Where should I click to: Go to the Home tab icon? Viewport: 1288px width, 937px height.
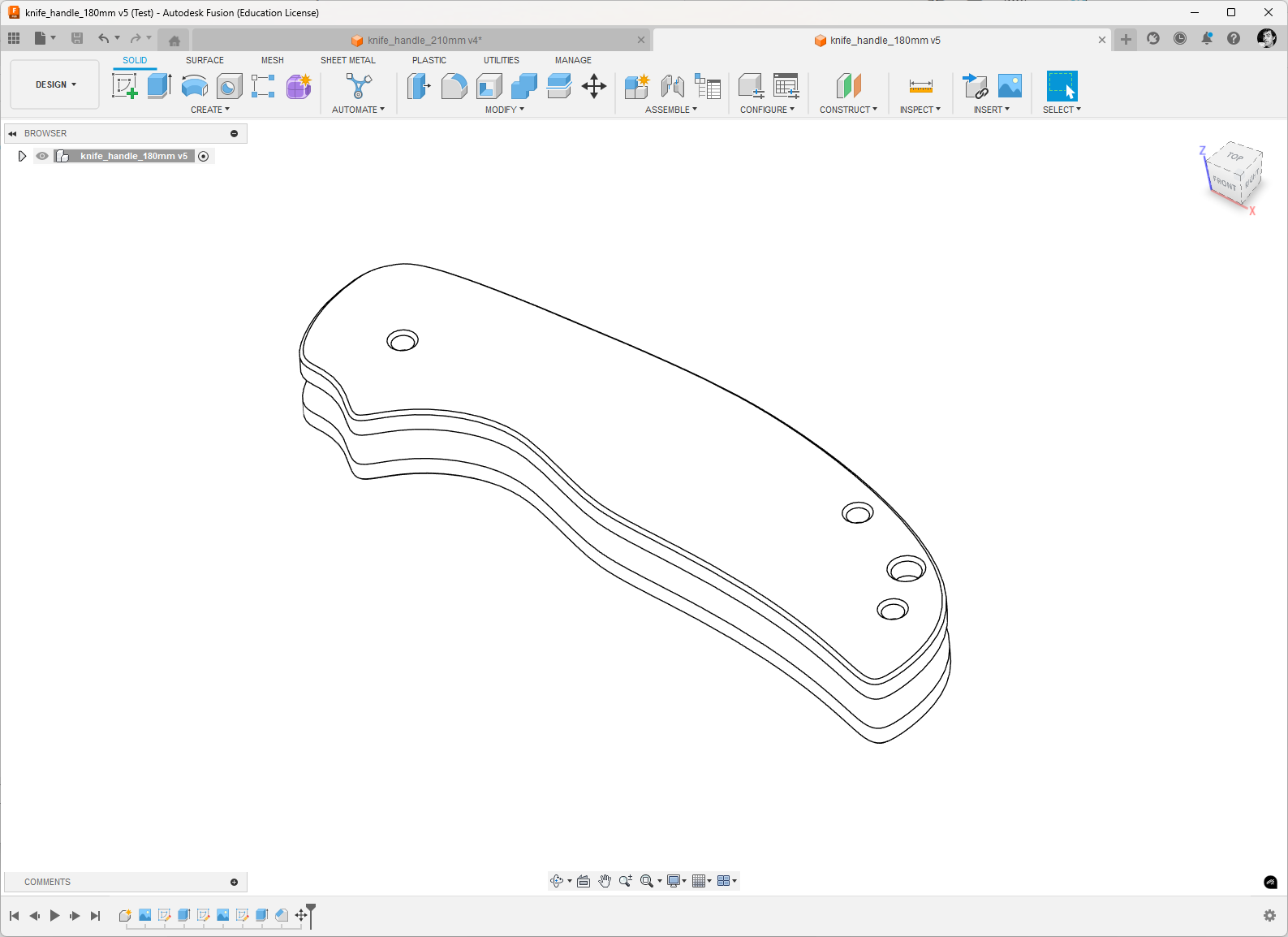[x=174, y=40]
